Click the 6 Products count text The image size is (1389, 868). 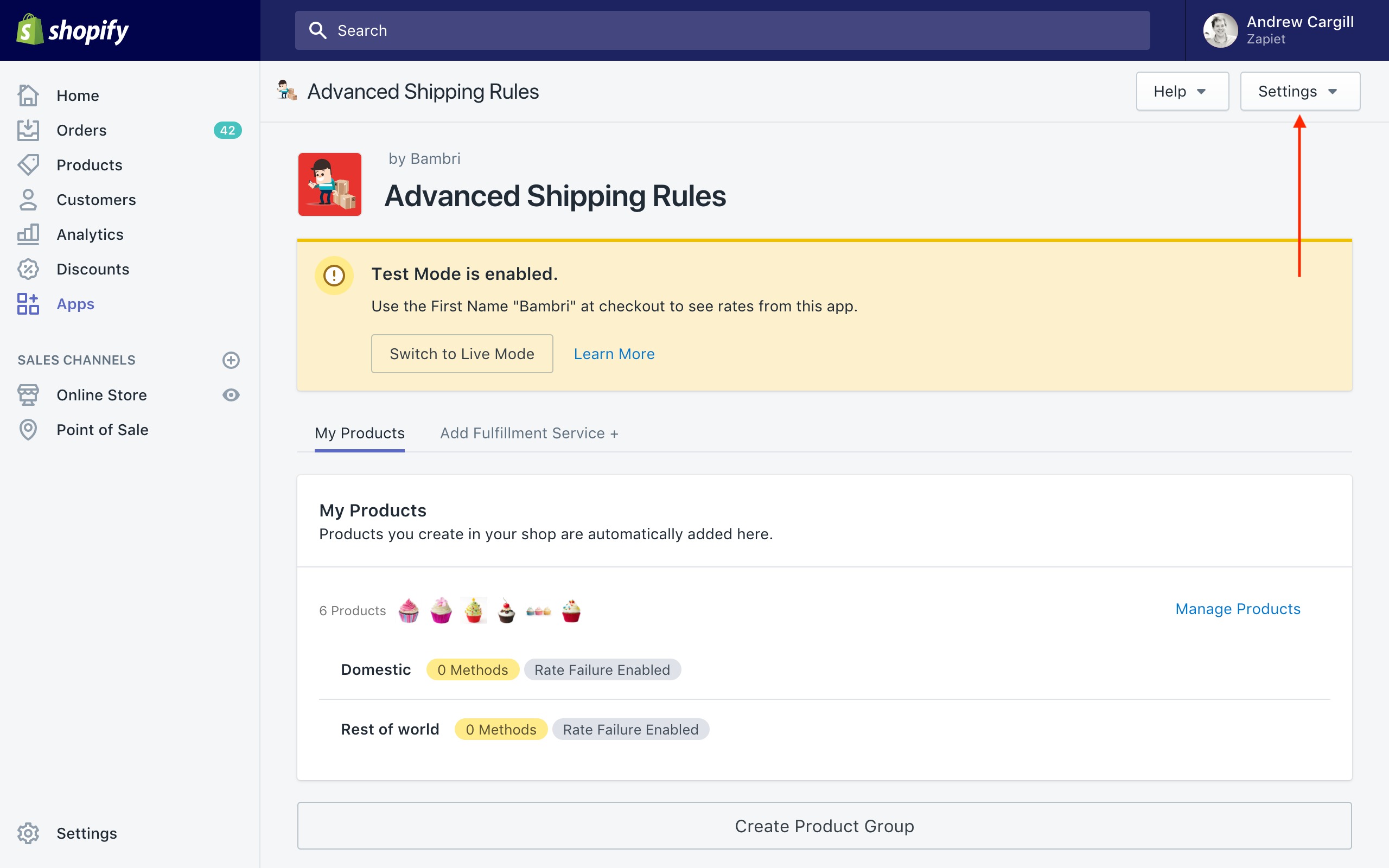click(353, 610)
